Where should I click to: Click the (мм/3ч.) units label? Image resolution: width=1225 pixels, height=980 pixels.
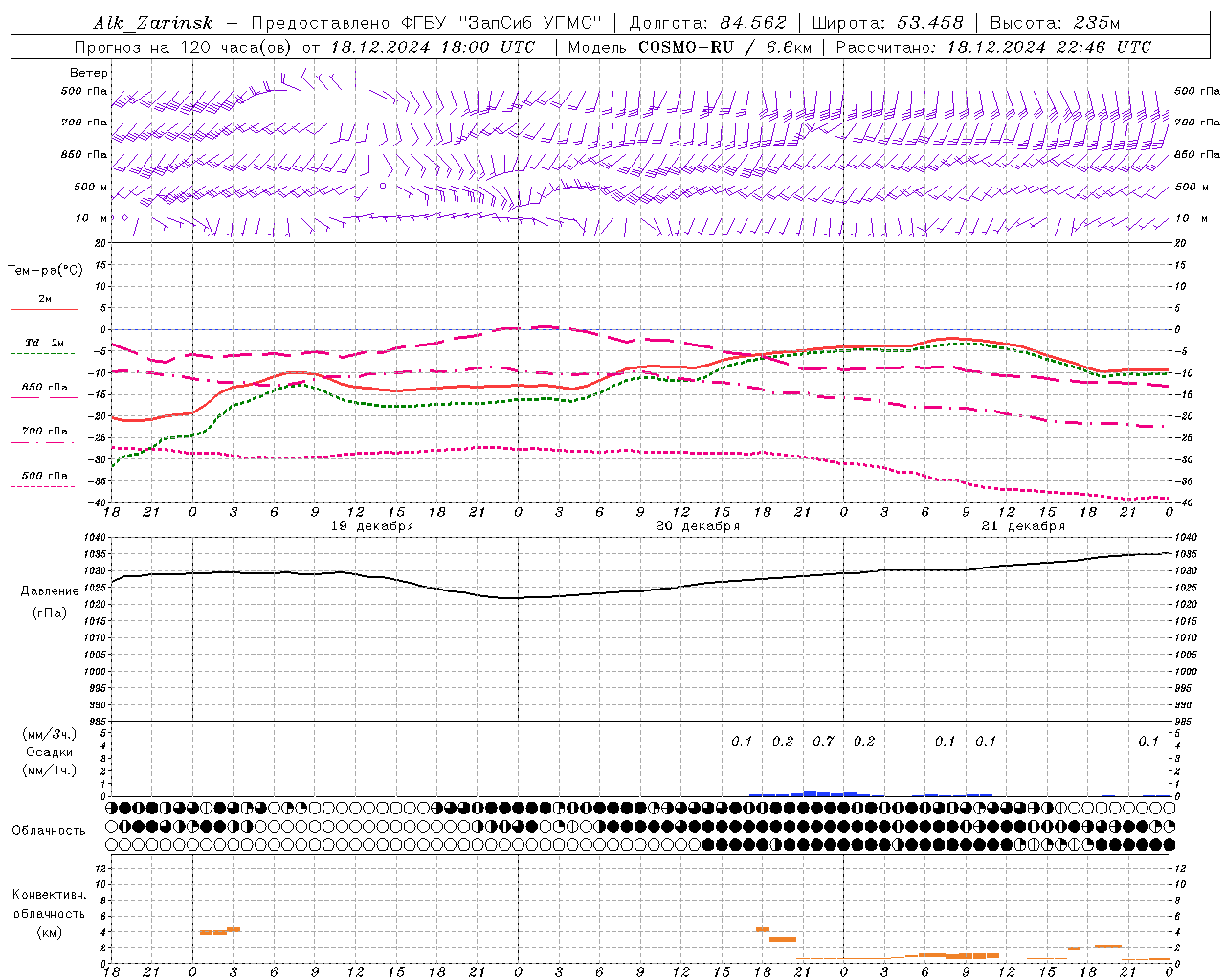[x=49, y=734]
